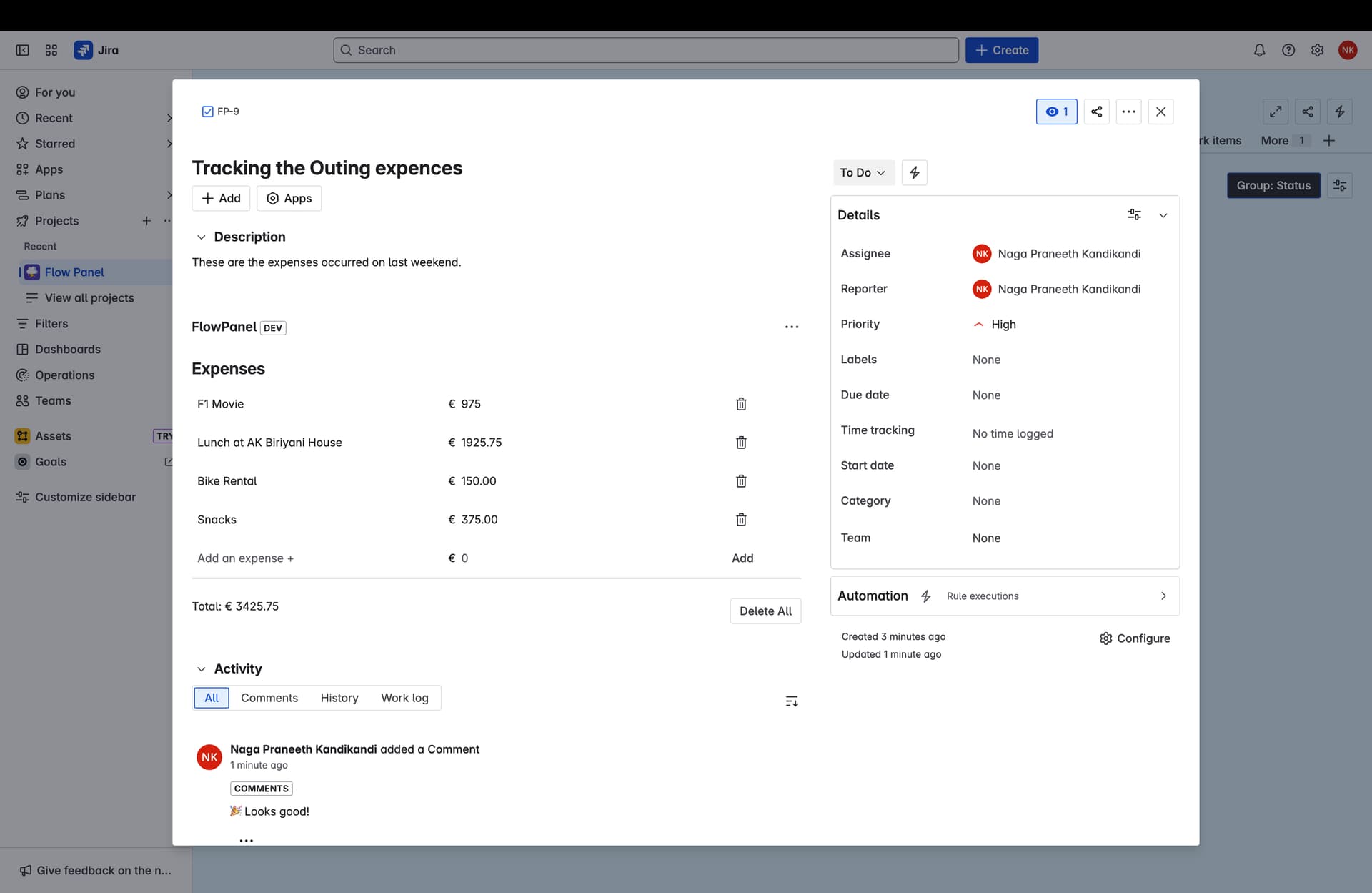Reverse the activity sort order icon
Image resolution: width=1372 pixels, height=893 pixels.
(791, 701)
